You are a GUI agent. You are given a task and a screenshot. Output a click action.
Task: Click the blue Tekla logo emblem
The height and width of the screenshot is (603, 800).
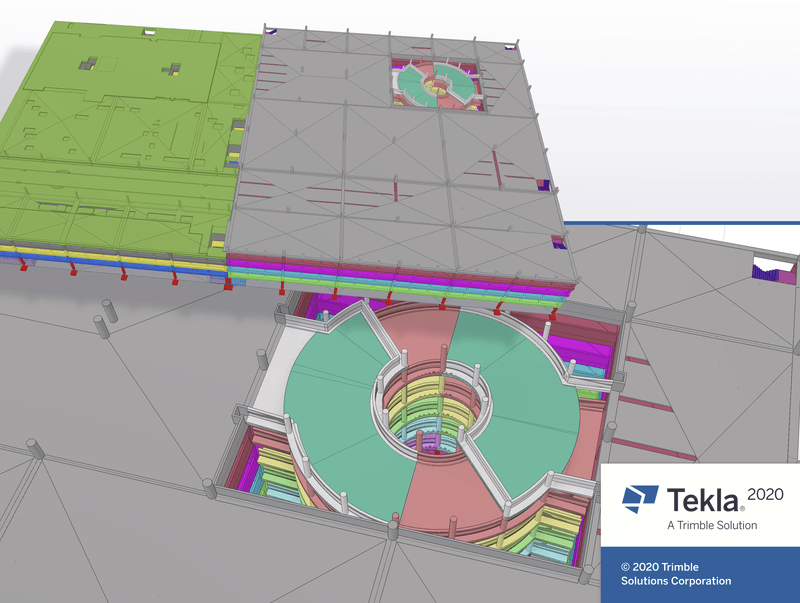click(640, 498)
